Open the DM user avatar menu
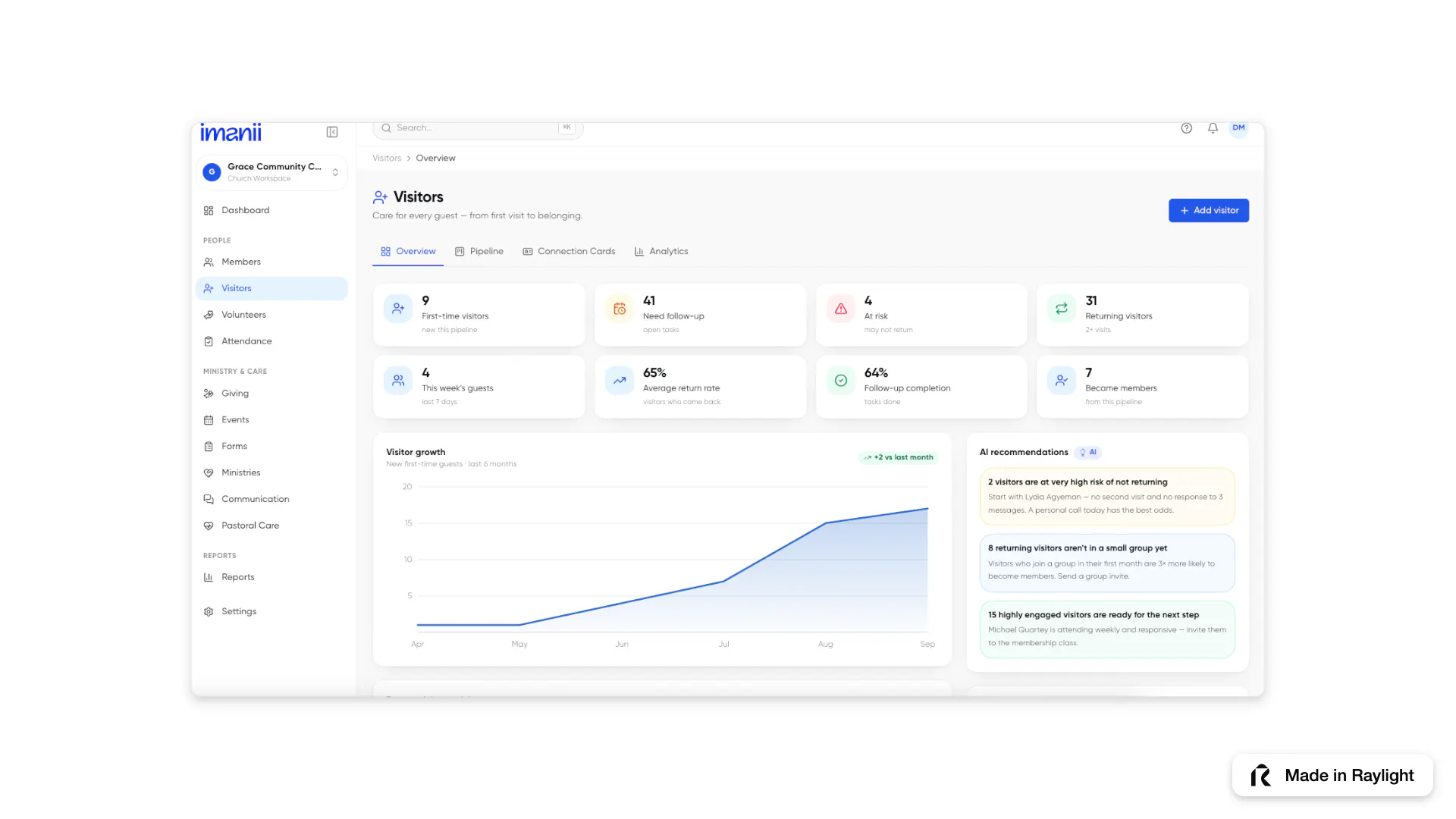 click(x=1238, y=128)
